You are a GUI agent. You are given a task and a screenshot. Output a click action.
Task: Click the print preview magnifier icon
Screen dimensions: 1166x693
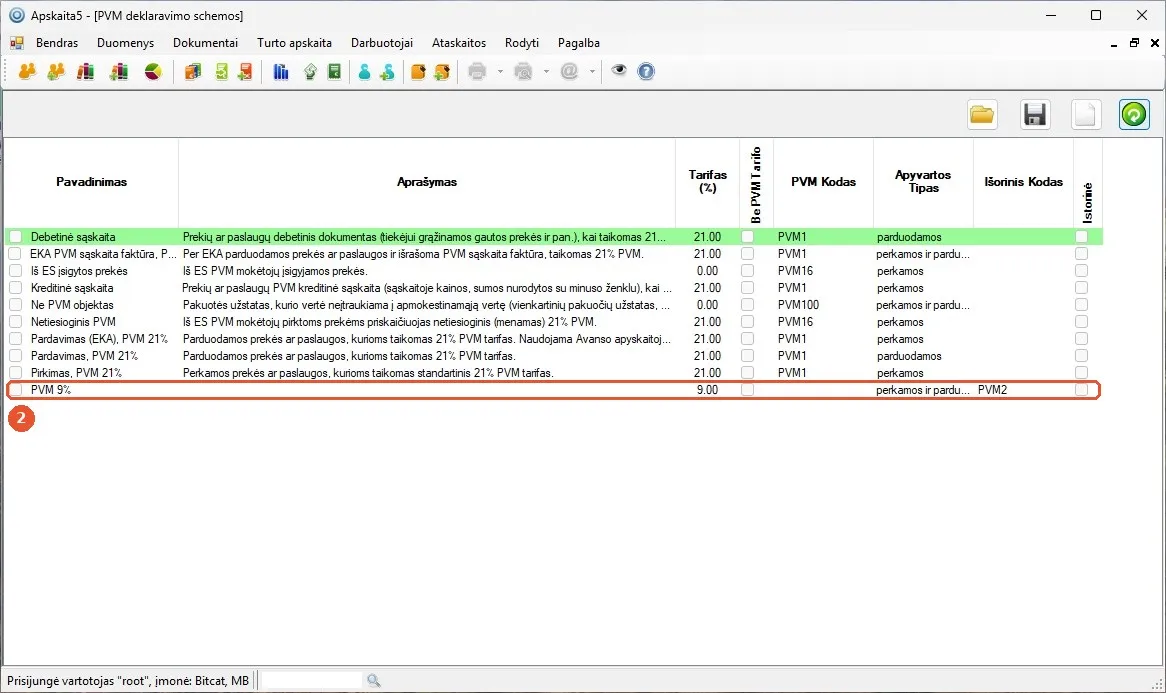tap(524, 71)
